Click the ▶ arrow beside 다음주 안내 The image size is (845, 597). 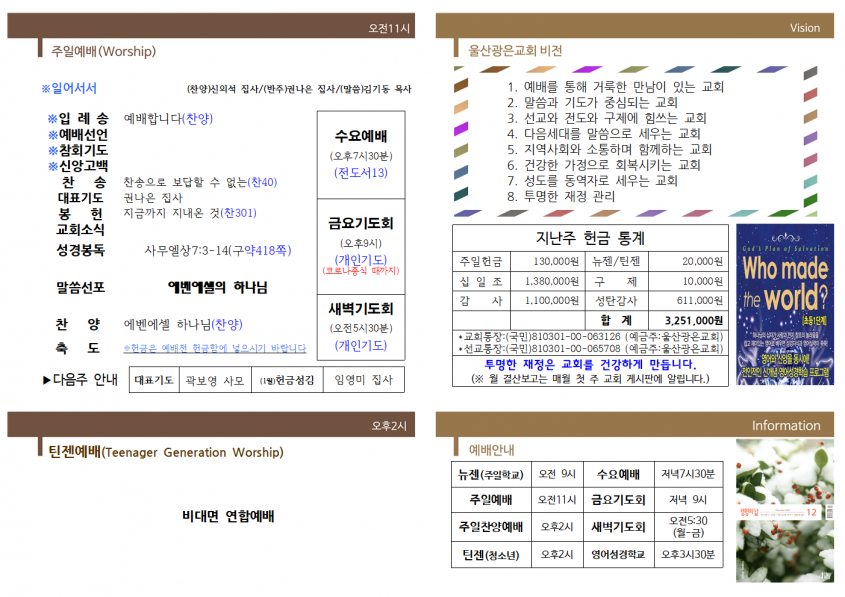coord(47,380)
